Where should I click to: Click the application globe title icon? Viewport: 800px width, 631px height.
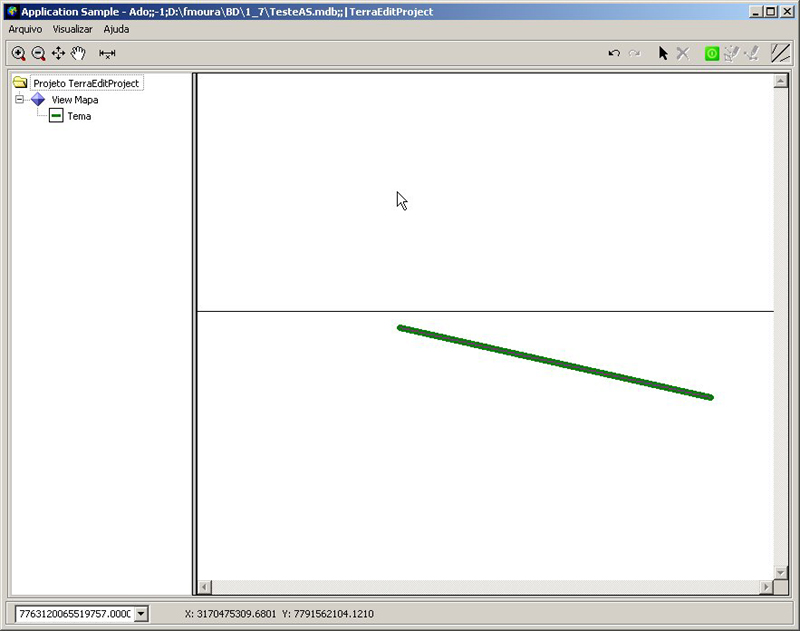12,11
